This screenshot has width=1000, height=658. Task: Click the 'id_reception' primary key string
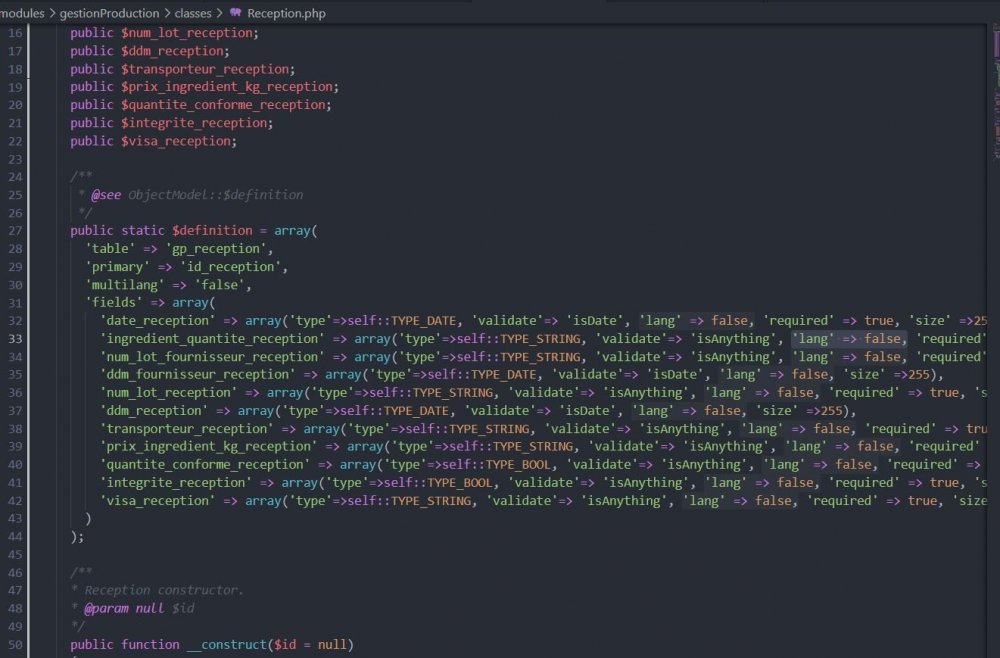[231, 267]
